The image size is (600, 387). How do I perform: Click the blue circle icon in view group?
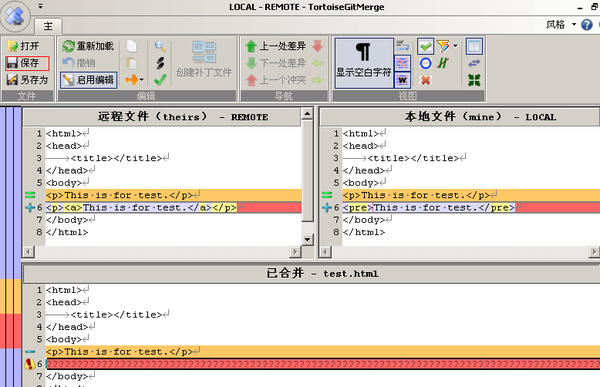coord(426,63)
